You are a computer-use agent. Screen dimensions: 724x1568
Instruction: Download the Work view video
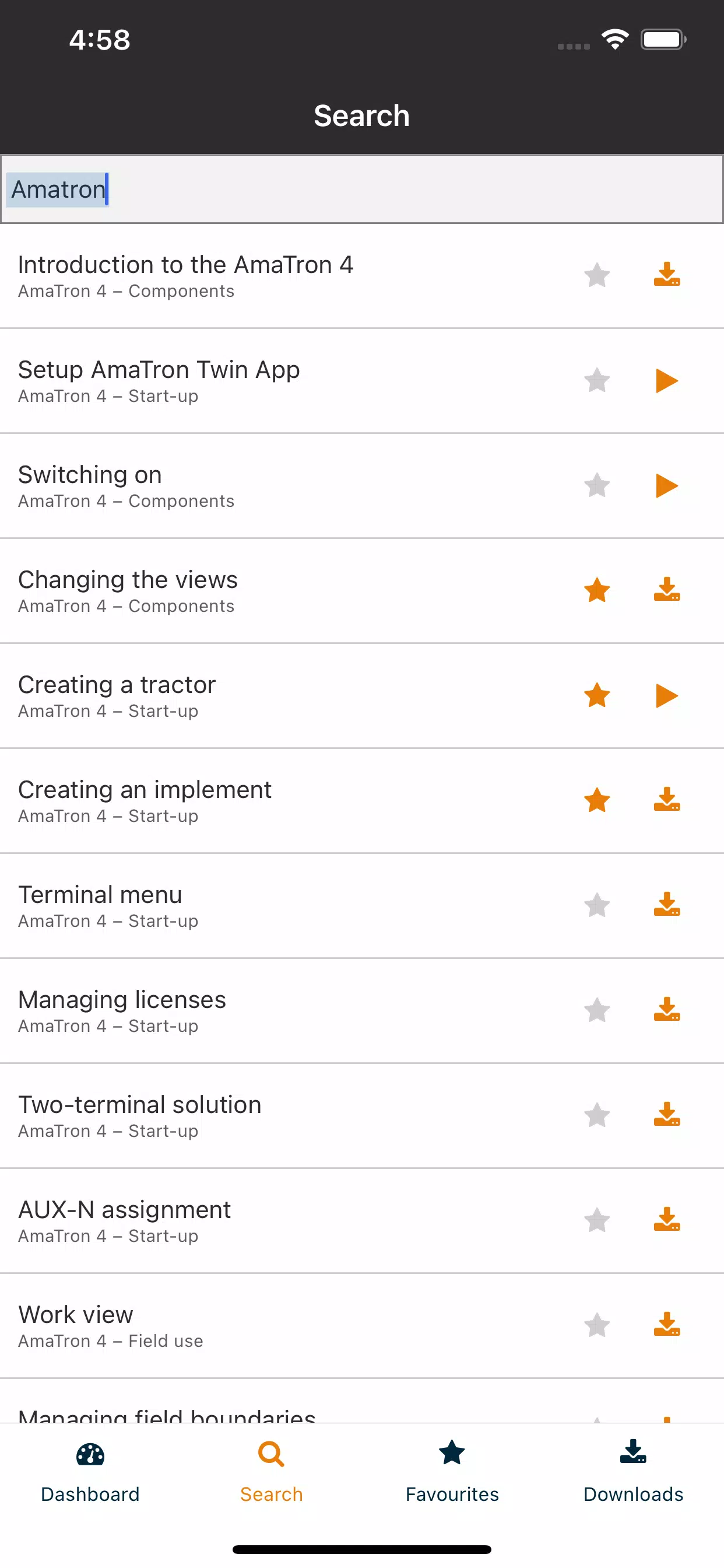667,1325
